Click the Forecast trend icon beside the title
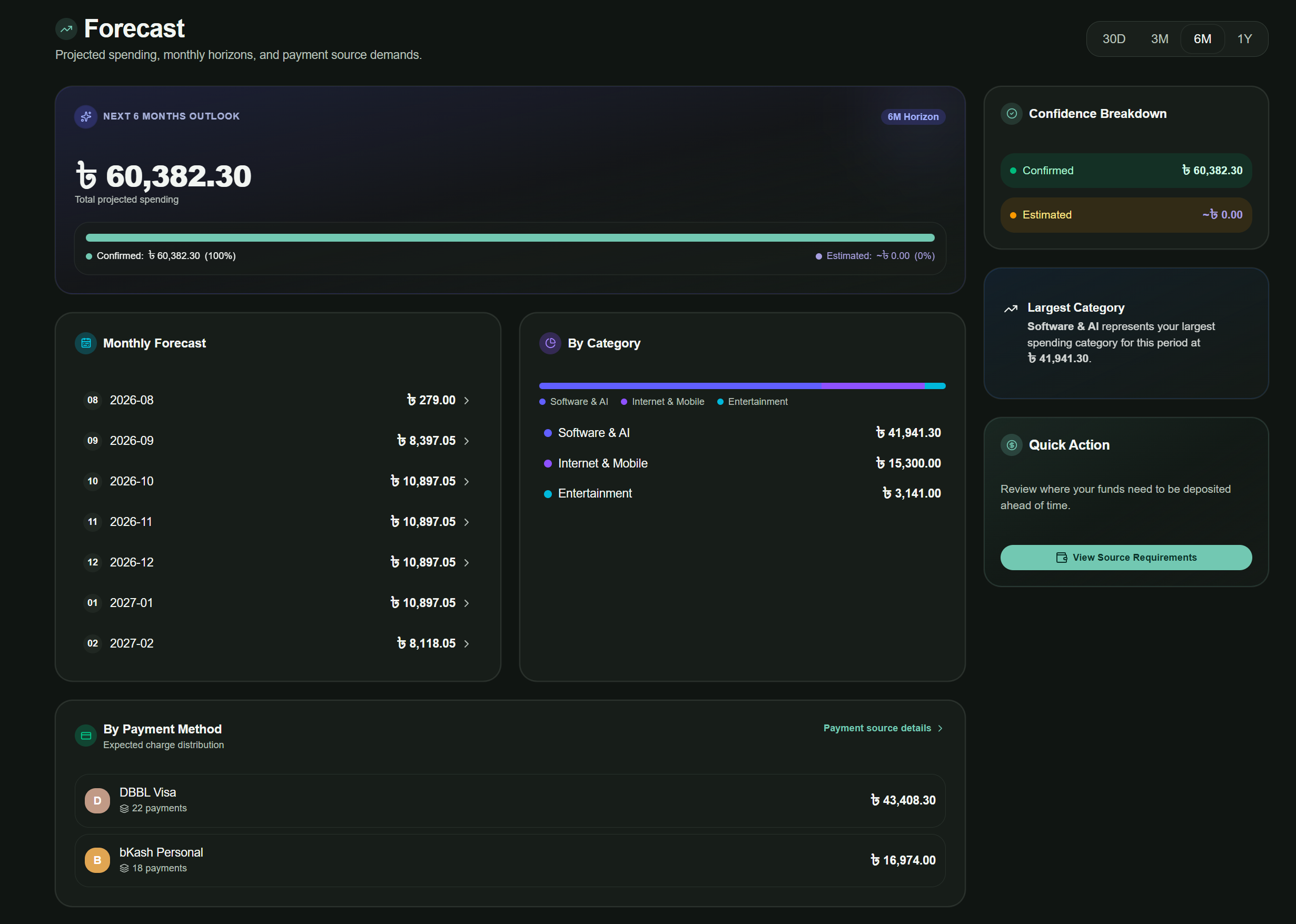This screenshot has width=1296, height=924. [x=66, y=29]
